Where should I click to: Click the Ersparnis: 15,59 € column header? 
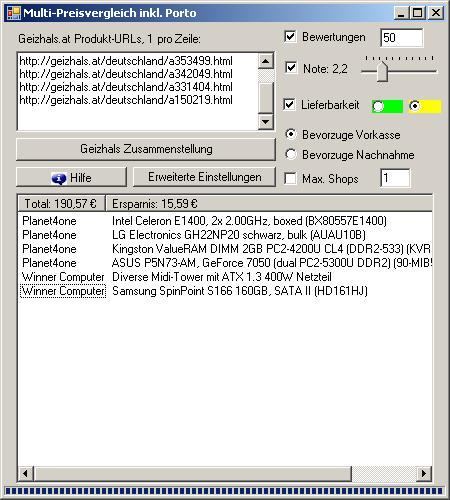(x=269, y=204)
